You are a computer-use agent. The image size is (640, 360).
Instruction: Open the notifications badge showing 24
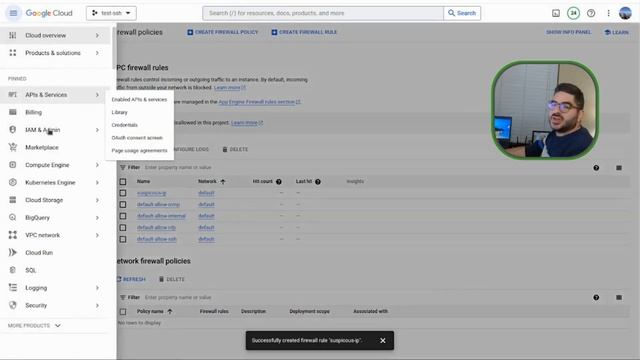click(x=573, y=13)
